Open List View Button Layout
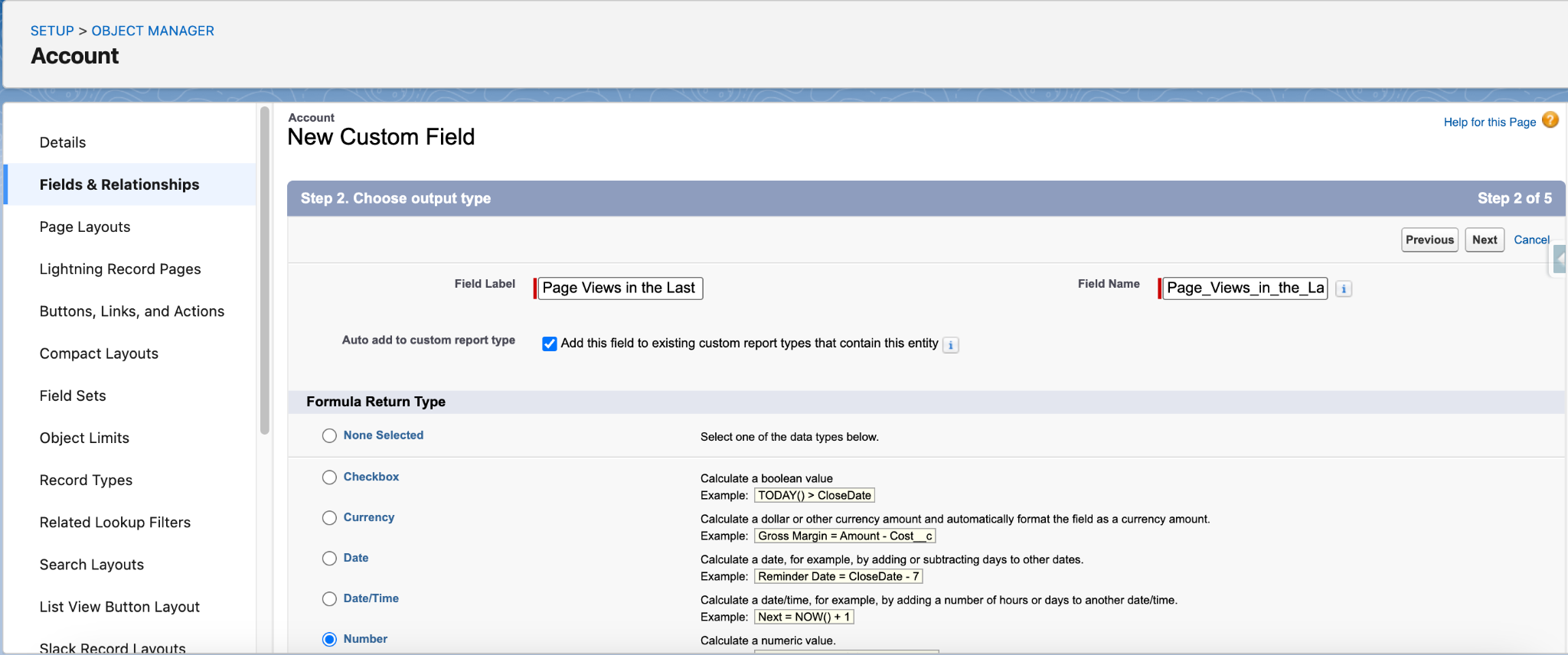Image resolution: width=1568 pixels, height=655 pixels. click(119, 606)
